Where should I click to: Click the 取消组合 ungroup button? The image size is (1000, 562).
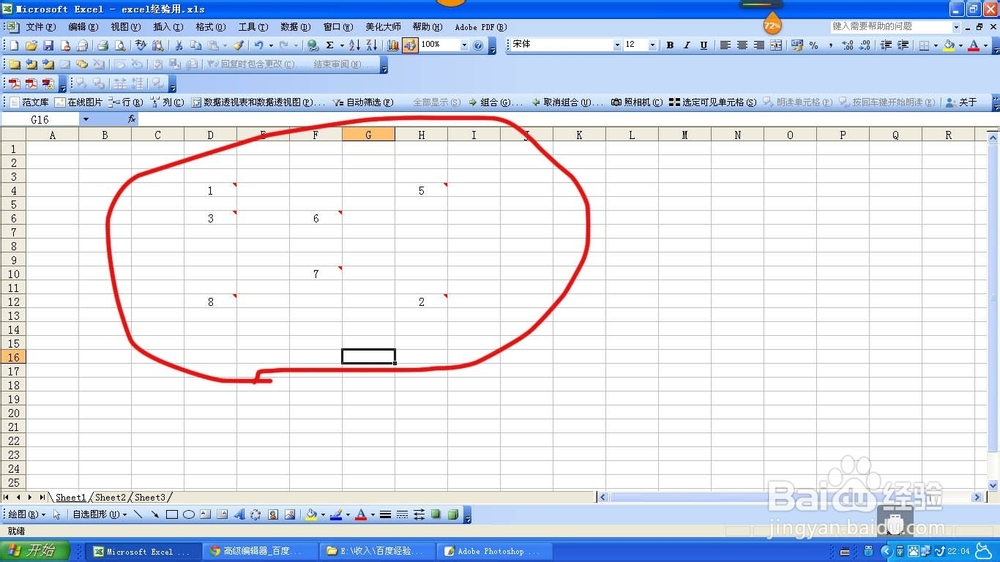click(567, 102)
